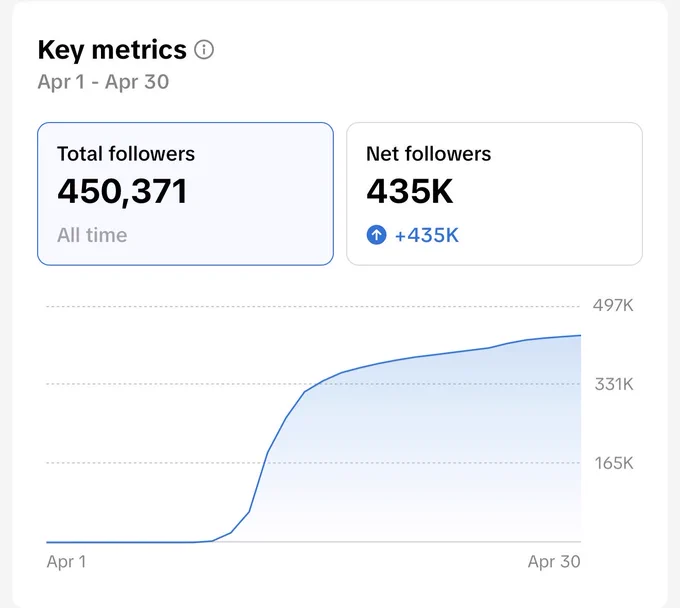Click the 435K net followers value
The image size is (680, 608).
coord(410,191)
